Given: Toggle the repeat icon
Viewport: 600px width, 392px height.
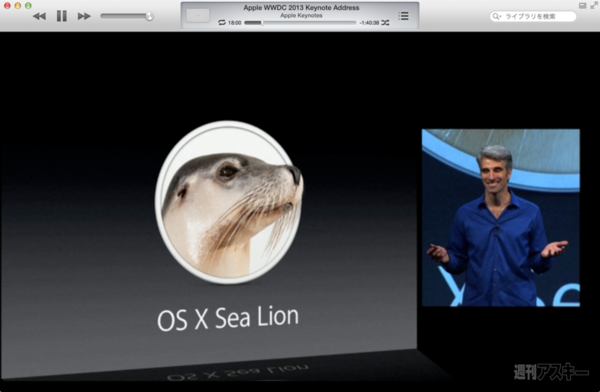Looking at the screenshot, I should [222, 23].
